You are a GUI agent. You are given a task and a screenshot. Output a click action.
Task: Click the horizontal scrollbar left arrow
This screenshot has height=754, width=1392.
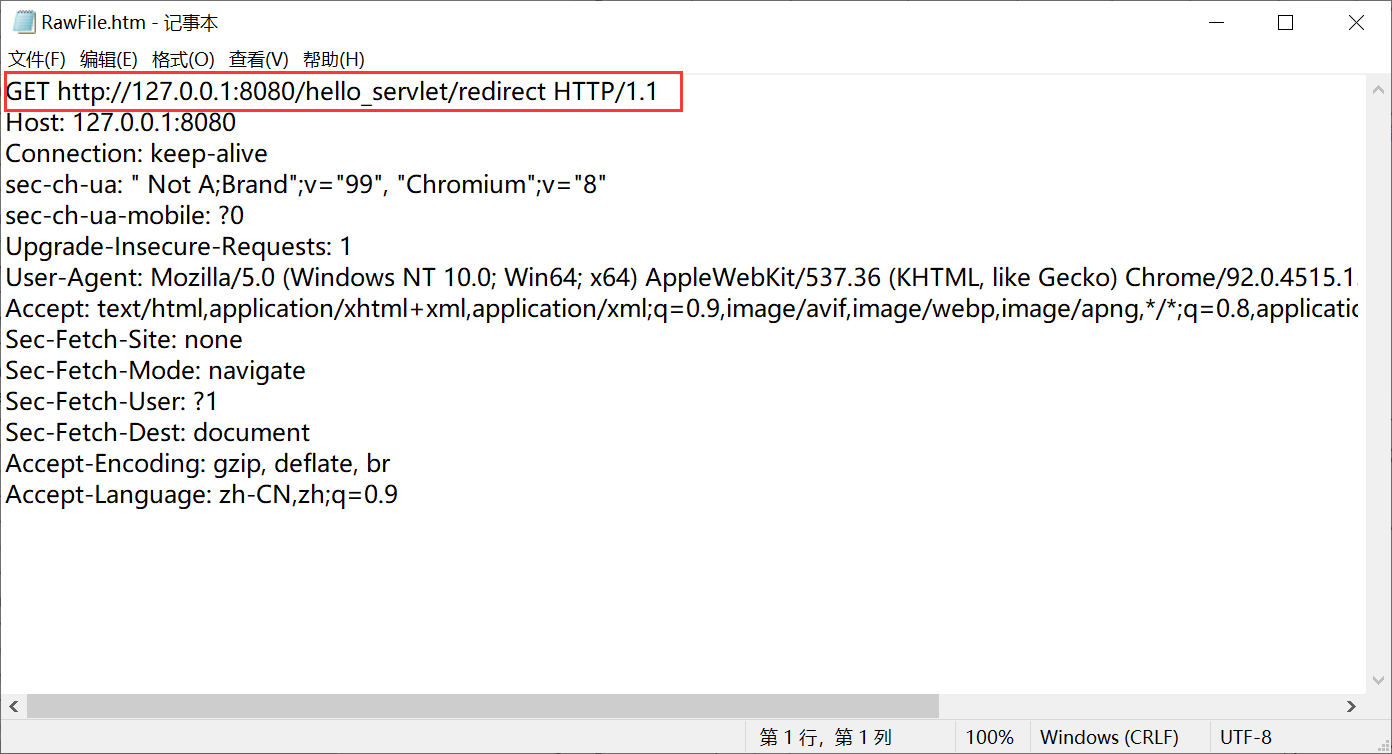13,706
